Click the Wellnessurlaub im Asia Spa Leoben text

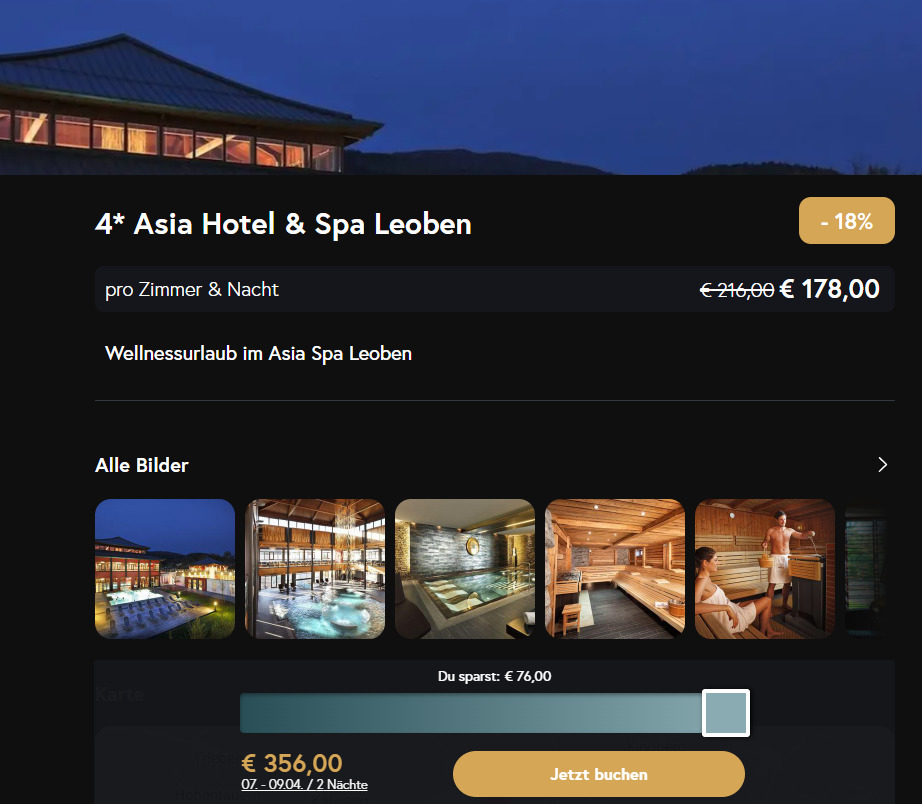click(x=258, y=353)
